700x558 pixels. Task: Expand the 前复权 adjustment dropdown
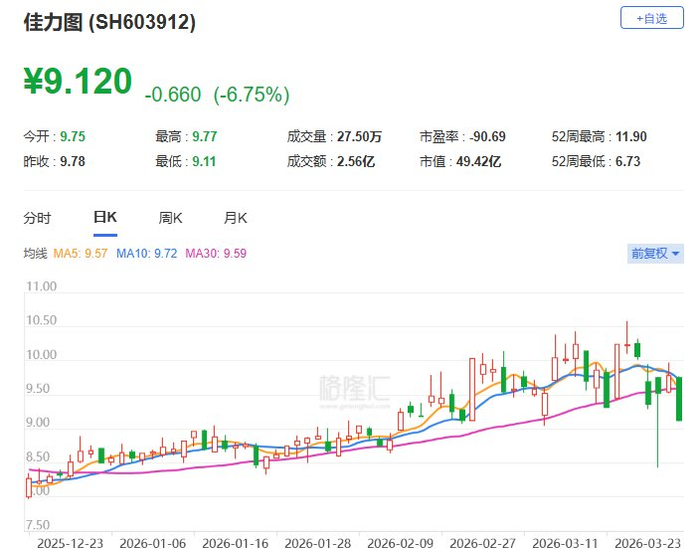655,254
